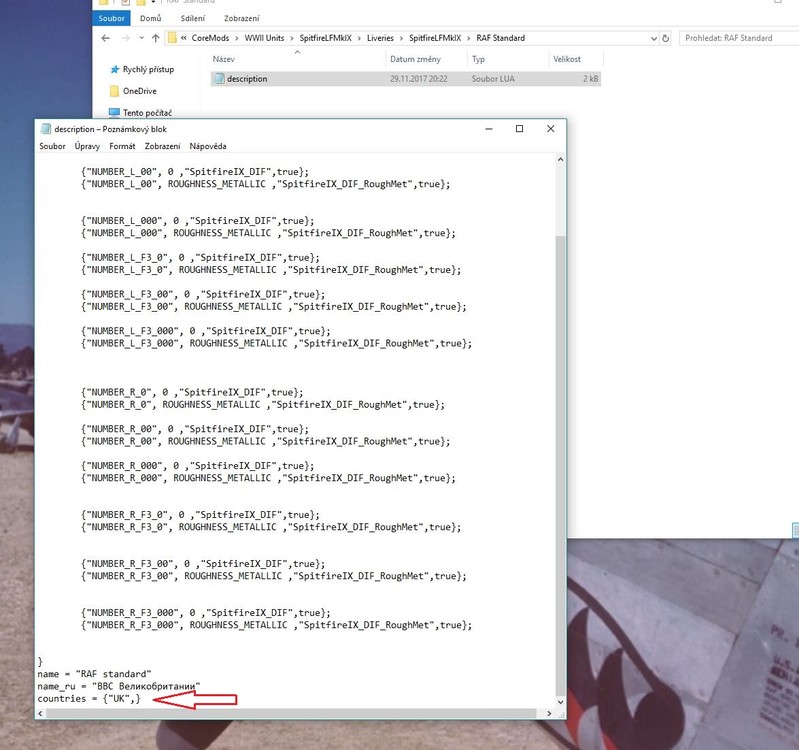
Task: Navigate to first SpitfireLFMkIX breadcrumb
Action: [326, 38]
